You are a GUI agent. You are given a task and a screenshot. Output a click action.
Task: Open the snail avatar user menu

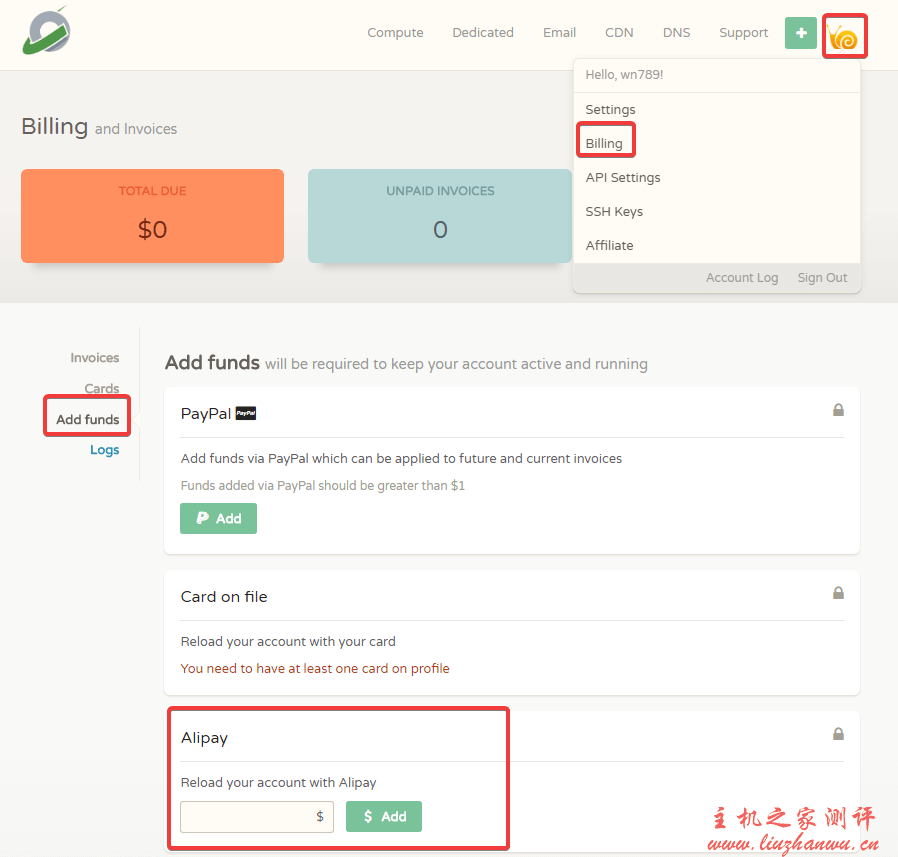pyautogui.click(x=844, y=38)
